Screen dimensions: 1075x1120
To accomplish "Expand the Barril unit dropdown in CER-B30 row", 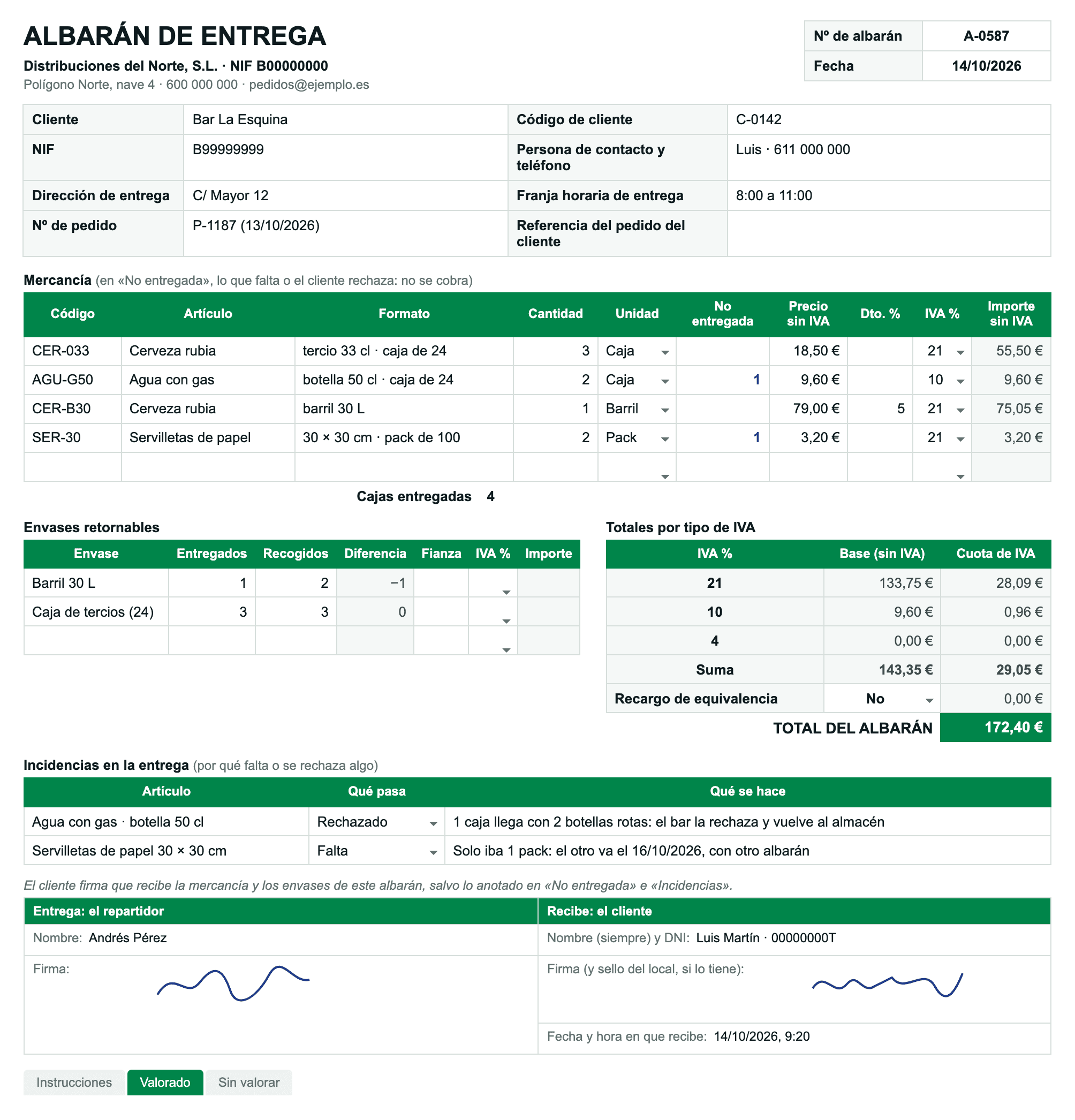I will coord(664,410).
